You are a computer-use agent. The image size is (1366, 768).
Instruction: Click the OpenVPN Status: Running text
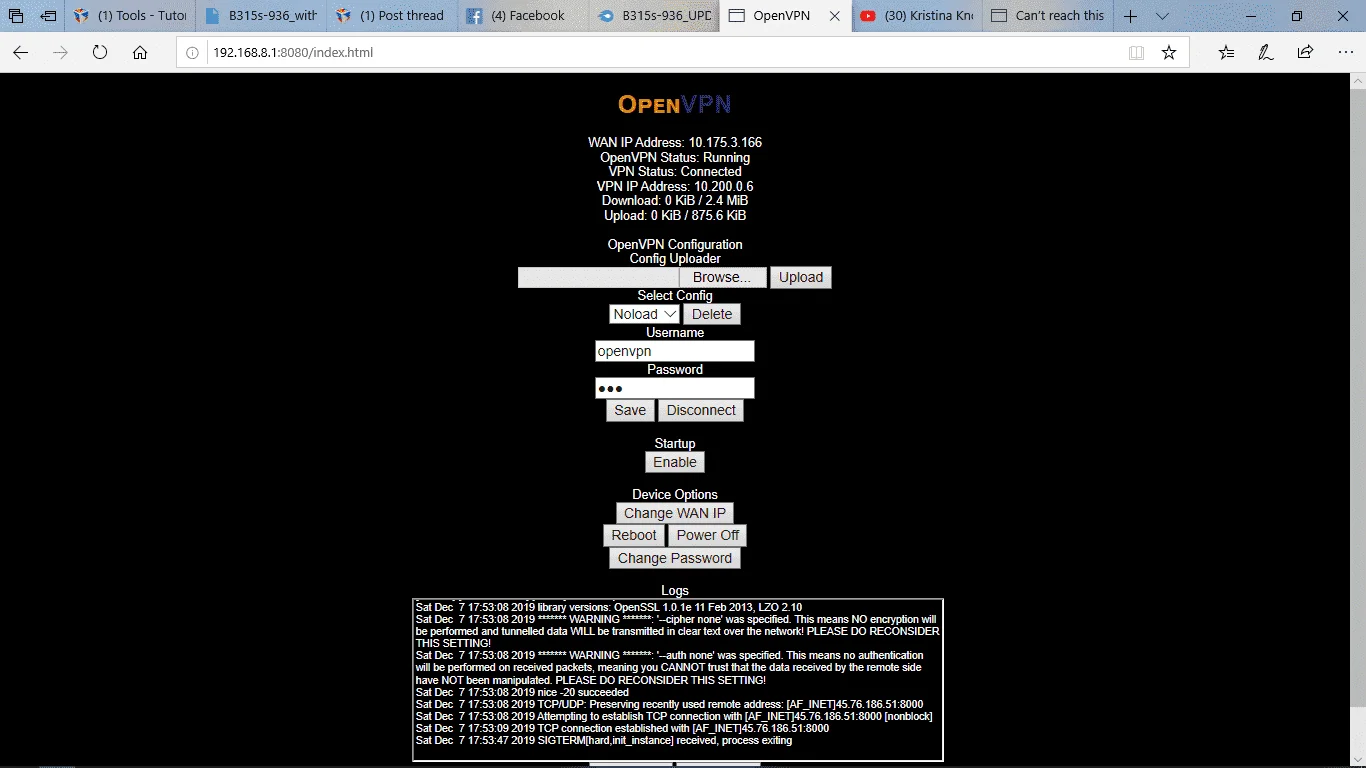coord(675,157)
